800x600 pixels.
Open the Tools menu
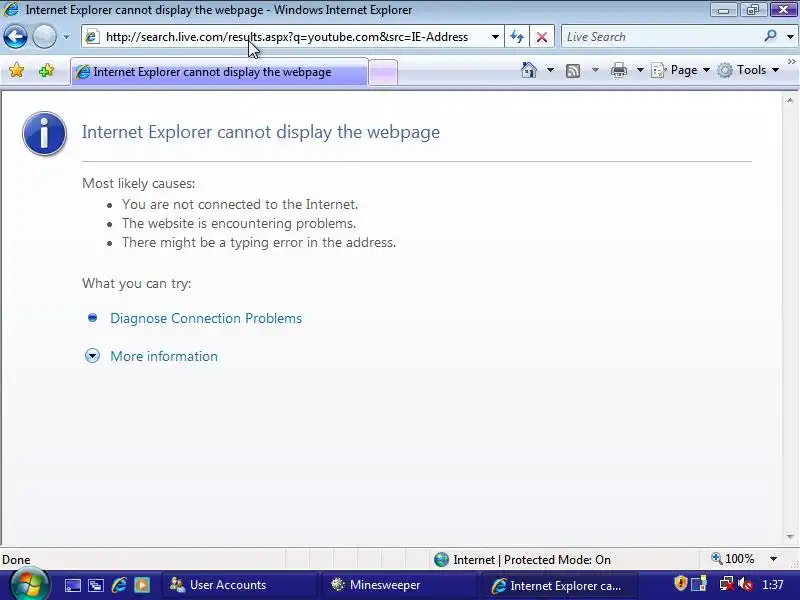[748, 70]
